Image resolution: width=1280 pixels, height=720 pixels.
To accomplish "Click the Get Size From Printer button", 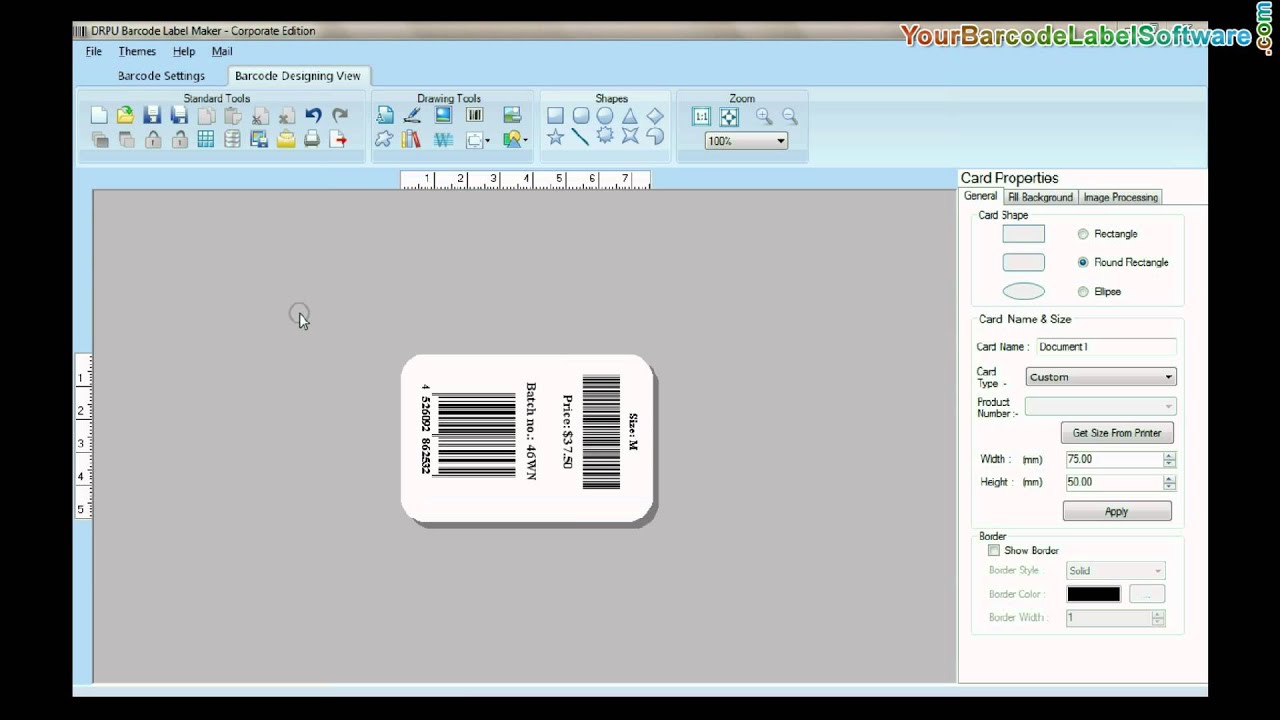I will pos(1117,433).
